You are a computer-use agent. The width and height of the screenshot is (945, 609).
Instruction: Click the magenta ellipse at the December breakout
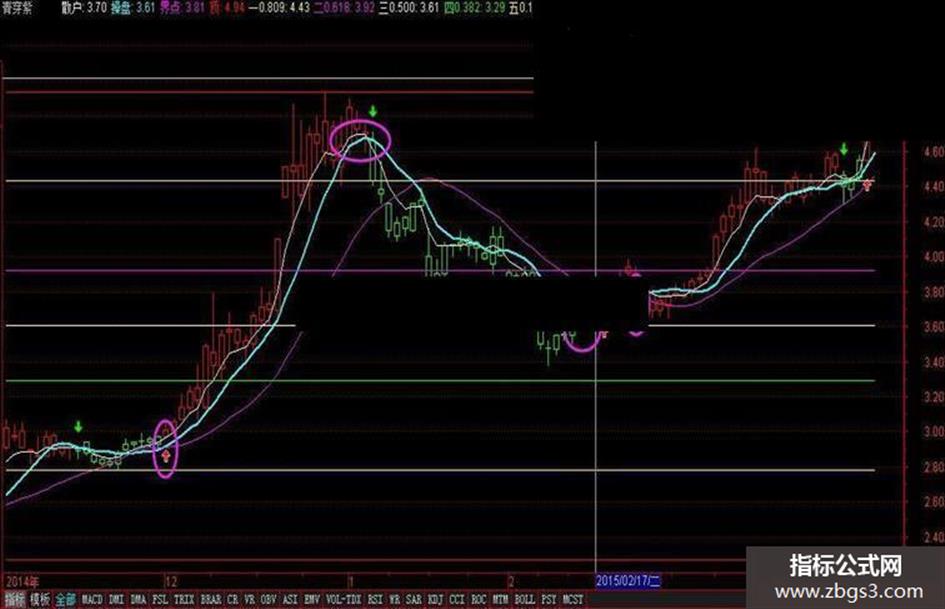[166, 449]
